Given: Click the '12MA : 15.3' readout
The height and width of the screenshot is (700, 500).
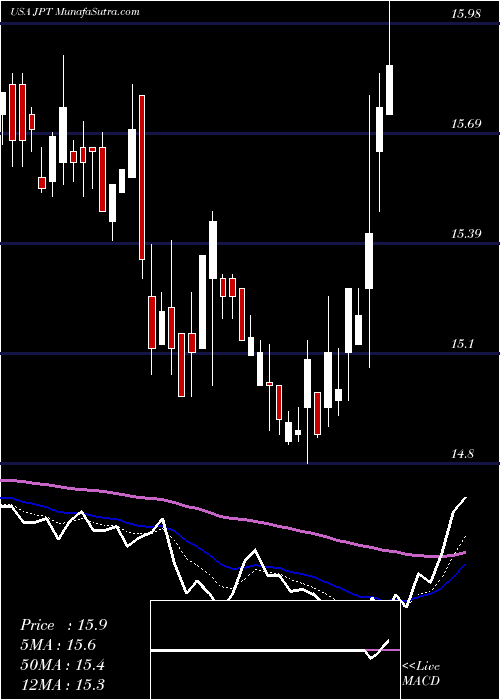Looking at the screenshot, I should pyautogui.click(x=62, y=684).
